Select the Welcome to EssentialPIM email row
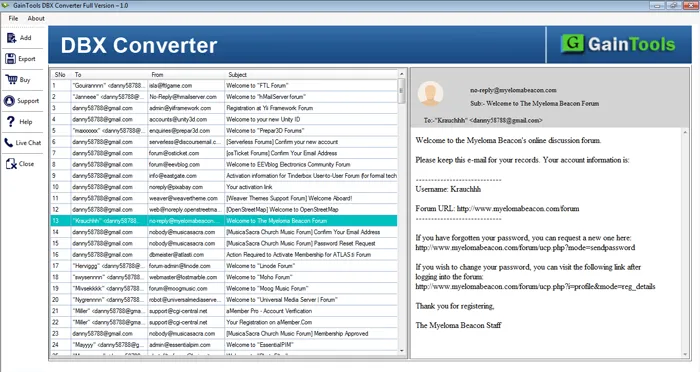Image resolution: width=700 pixels, height=372 pixels. pos(224,344)
